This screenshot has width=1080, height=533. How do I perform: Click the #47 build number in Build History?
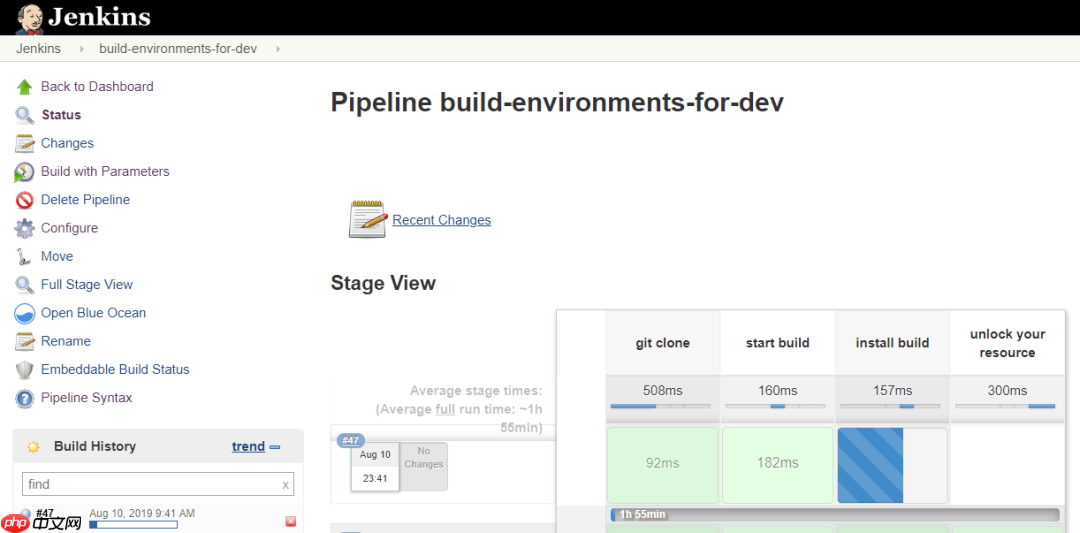[44, 514]
